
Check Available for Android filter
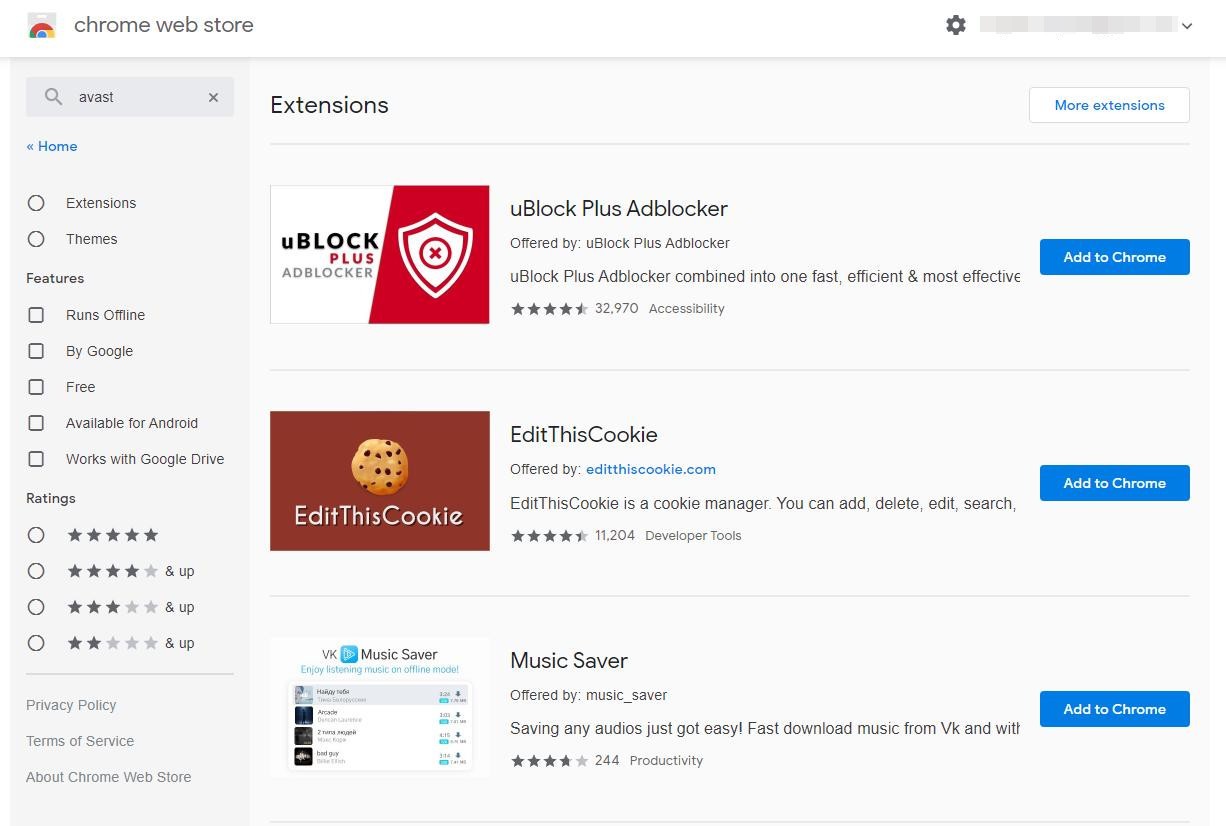(36, 423)
